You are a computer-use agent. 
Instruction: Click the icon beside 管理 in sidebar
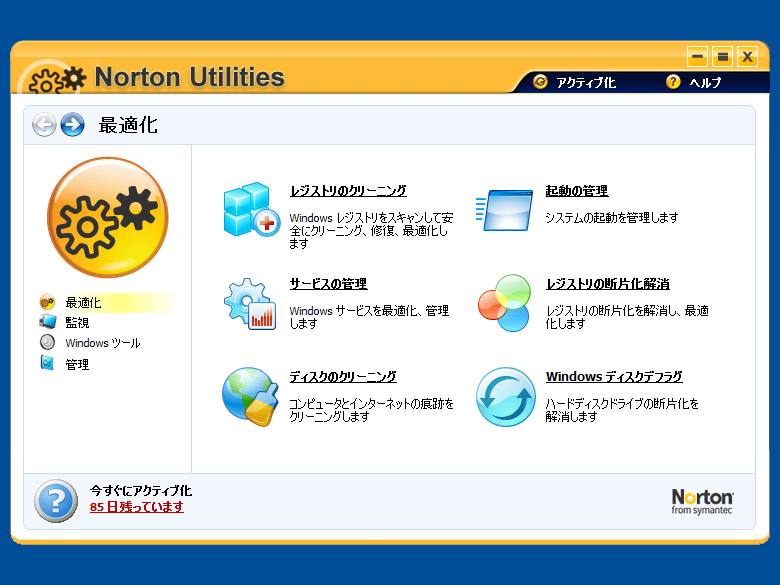click(x=47, y=363)
